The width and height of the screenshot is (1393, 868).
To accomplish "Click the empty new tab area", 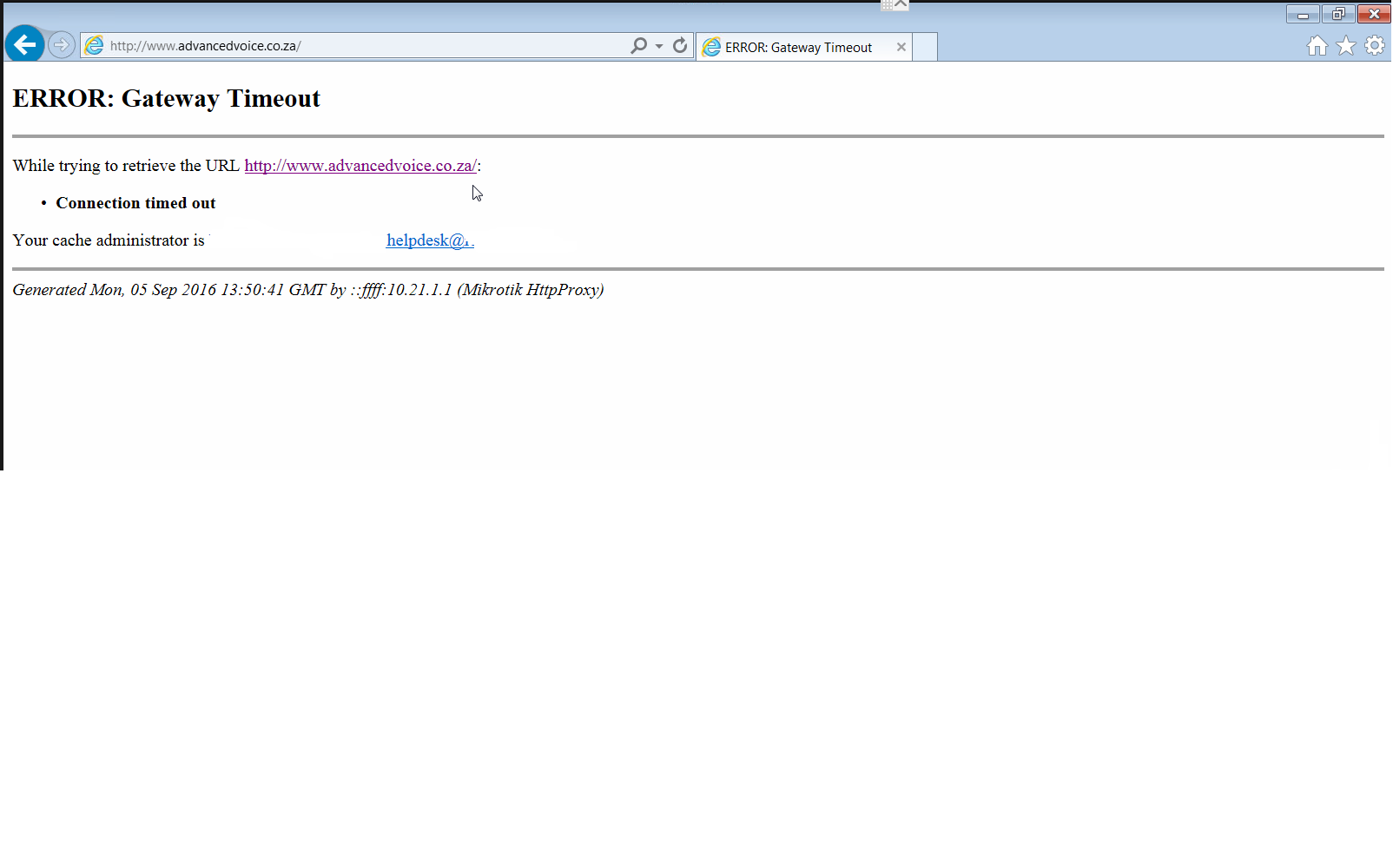I will [924, 46].
